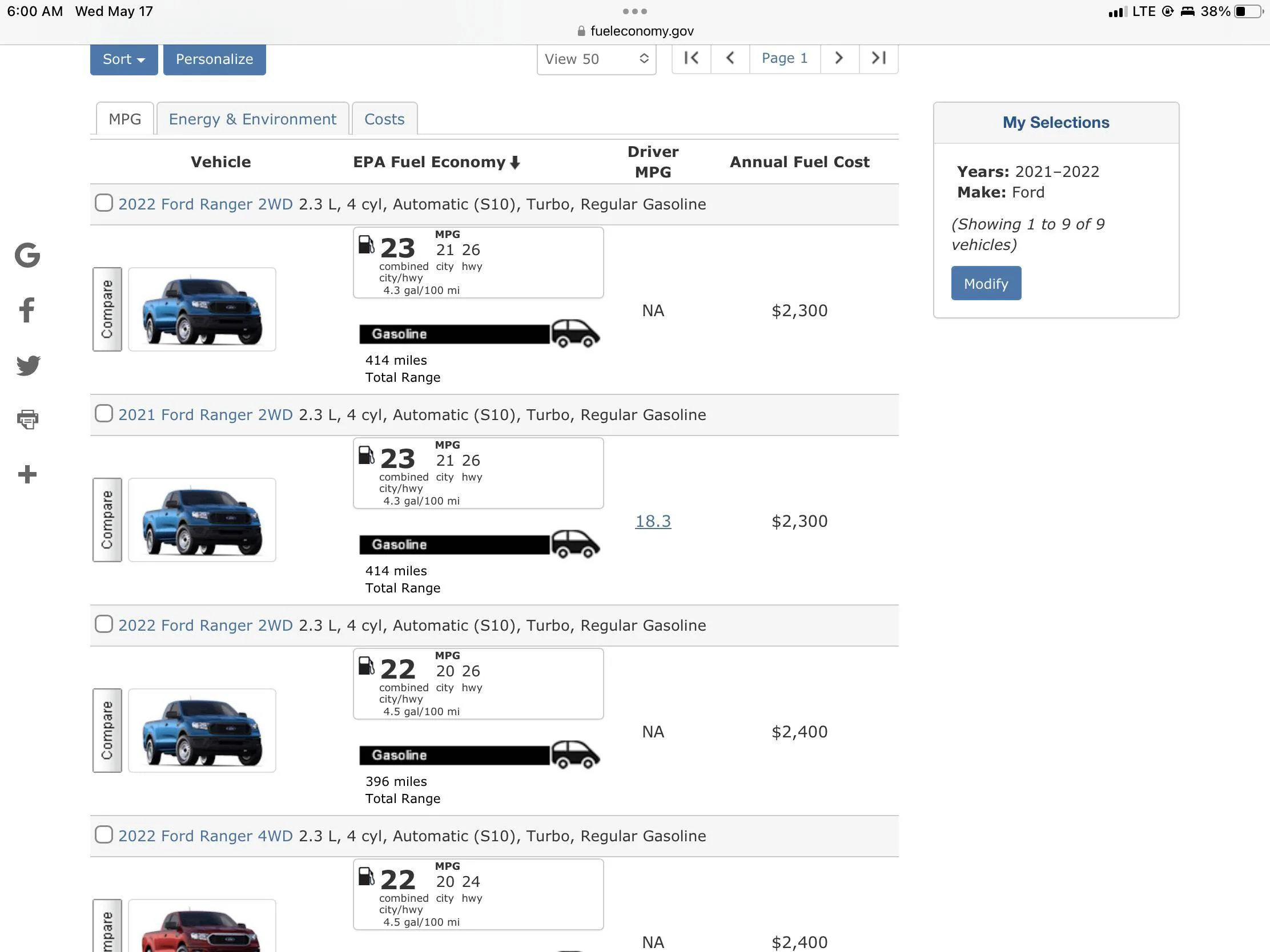The image size is (1270, 952).
Task: Switch to the Energy & Environment tab
Action: 252,119
